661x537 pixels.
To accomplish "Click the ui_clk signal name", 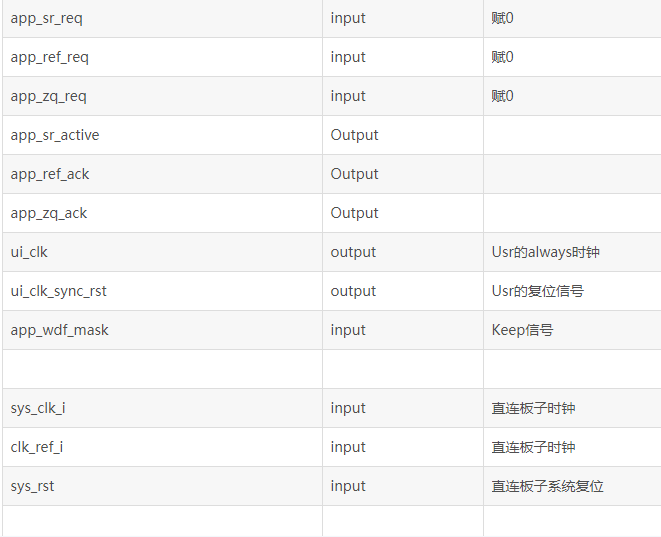I will coord(29,252).
